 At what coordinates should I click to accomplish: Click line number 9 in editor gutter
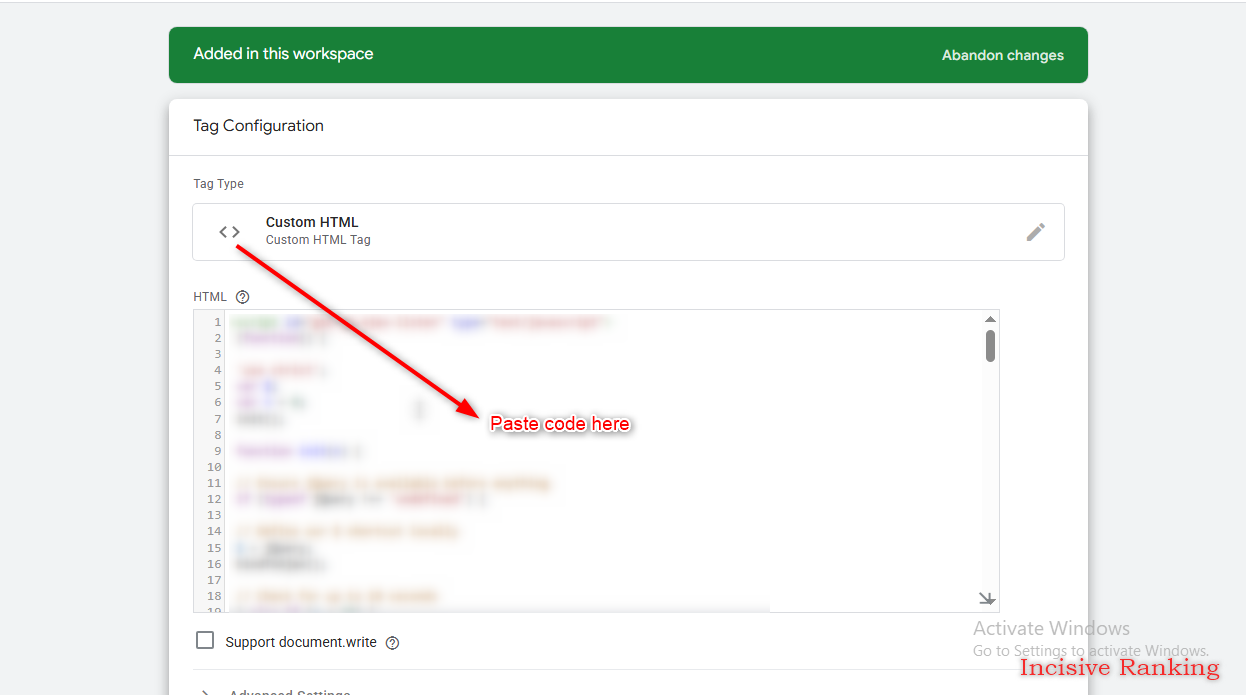pos(217,451)
